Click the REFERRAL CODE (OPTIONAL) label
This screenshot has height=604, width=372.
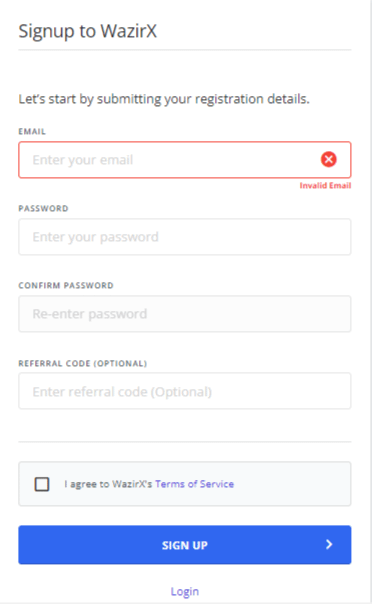[x=83, y=363]
